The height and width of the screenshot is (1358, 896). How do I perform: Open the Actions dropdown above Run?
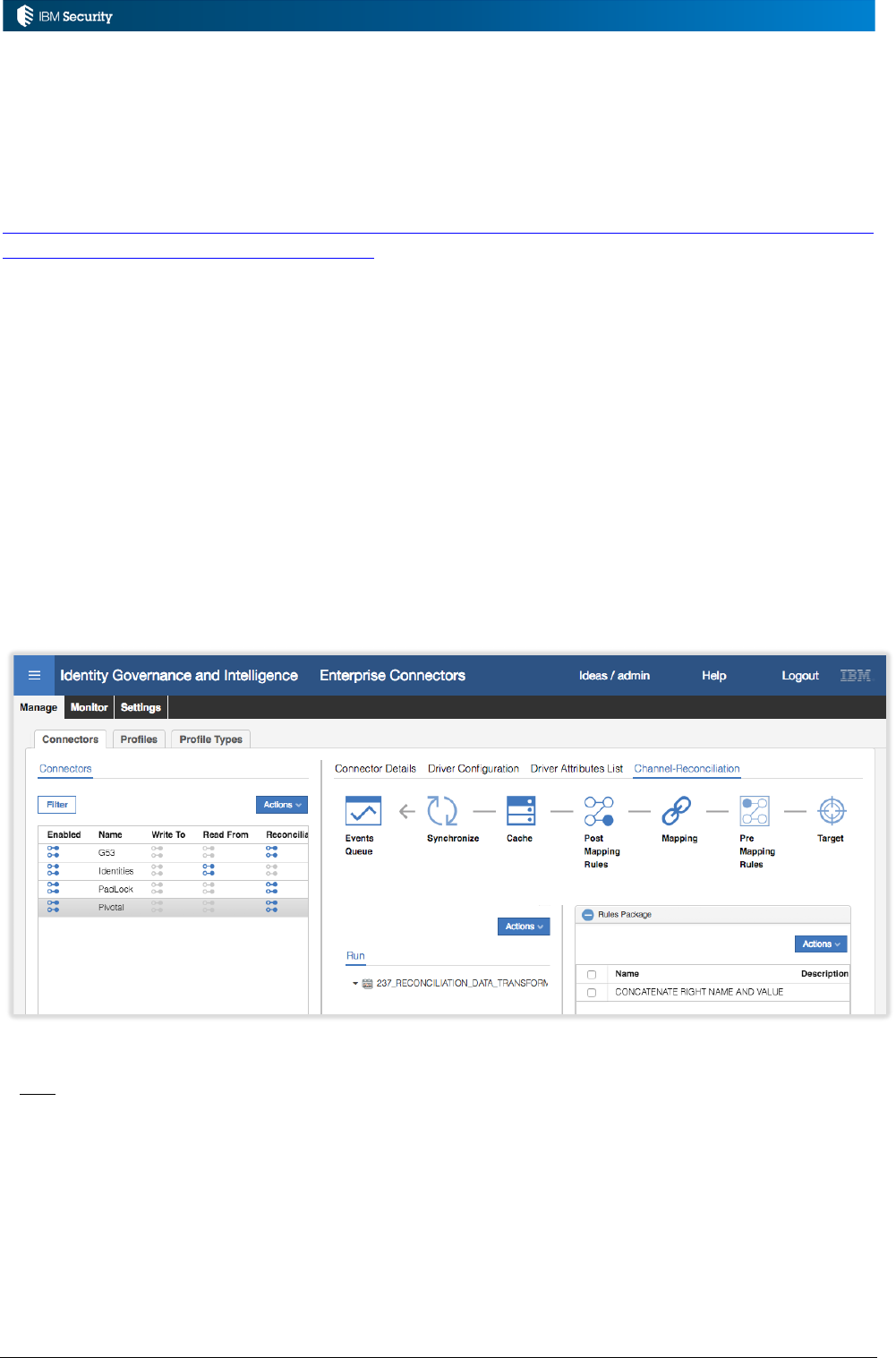(524, 927)
